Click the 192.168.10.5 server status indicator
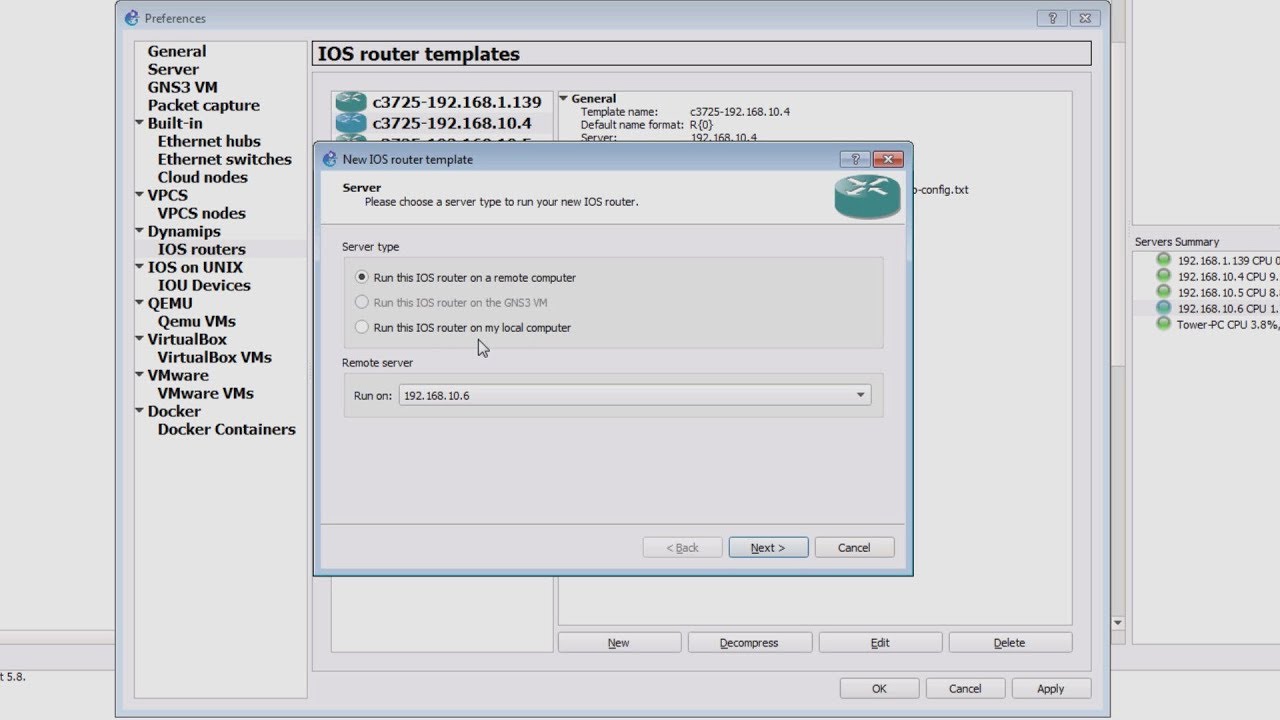Screen dimensions: 1280x720 [1163, 292]
